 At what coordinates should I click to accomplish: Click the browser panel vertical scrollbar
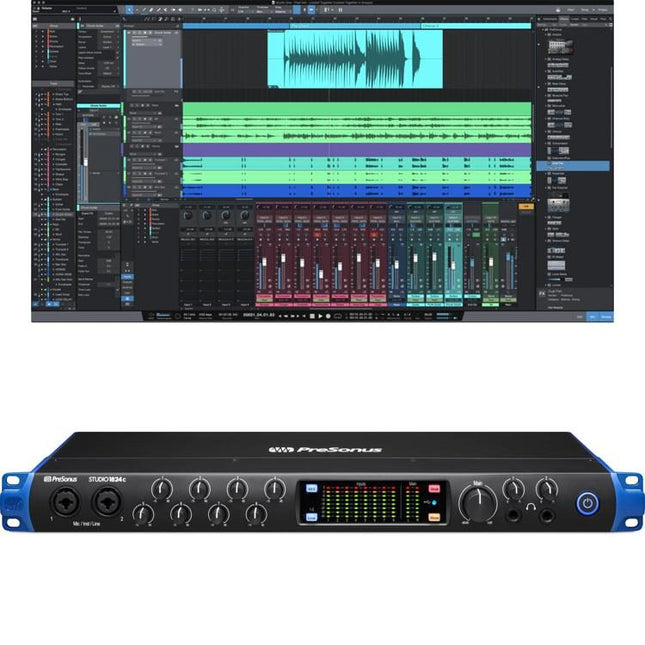[x=611, y=107]
